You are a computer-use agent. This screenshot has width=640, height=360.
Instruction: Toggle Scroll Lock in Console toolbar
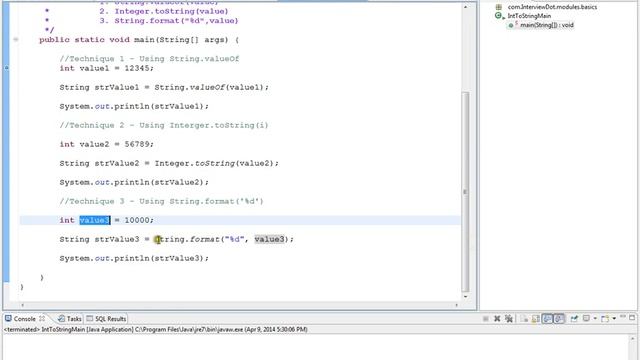[x=536, y=319]
